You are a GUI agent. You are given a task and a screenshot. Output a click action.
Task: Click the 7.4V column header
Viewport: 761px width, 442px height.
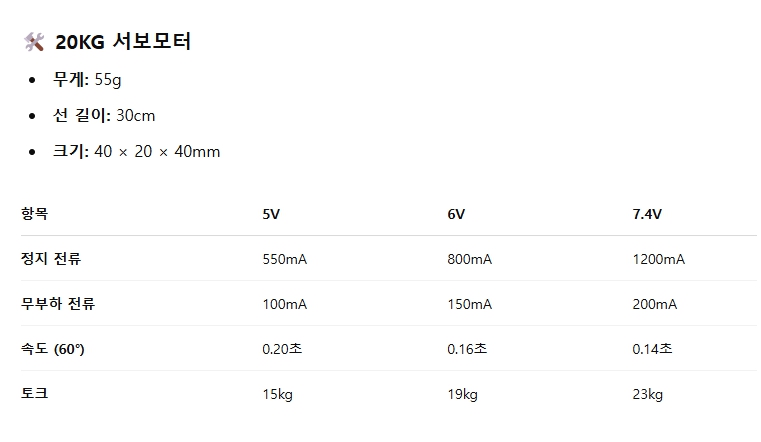647,214
